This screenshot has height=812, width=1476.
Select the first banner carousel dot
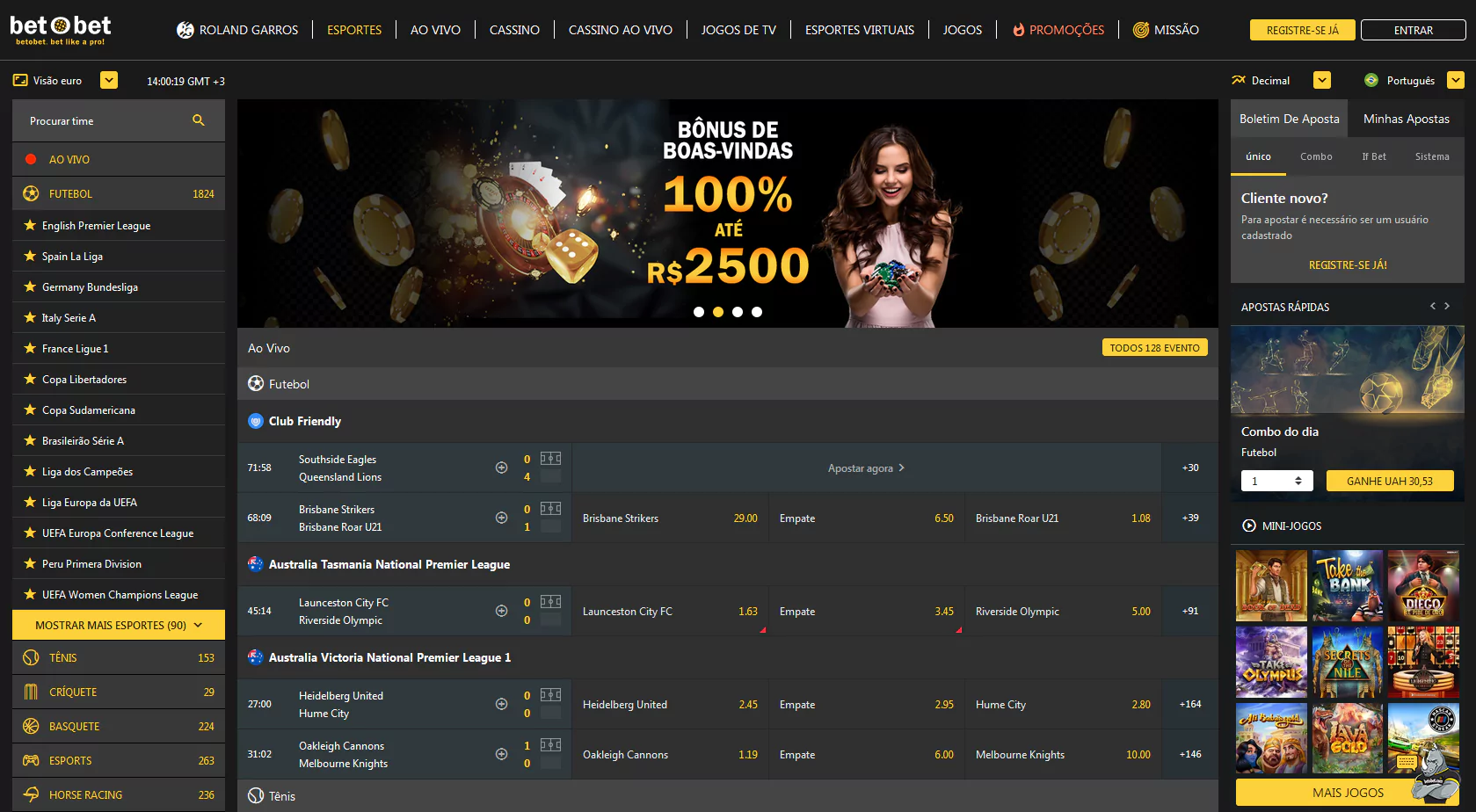coord(699,311)
